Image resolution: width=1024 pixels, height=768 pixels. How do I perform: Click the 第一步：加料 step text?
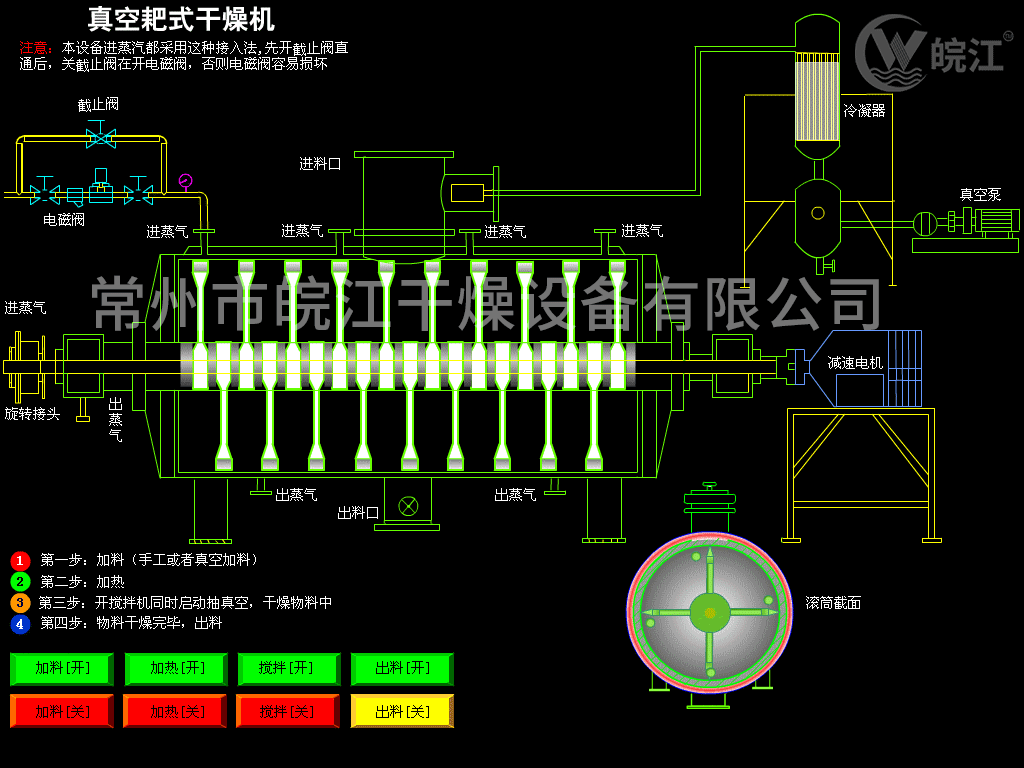(x=150, y=560)
